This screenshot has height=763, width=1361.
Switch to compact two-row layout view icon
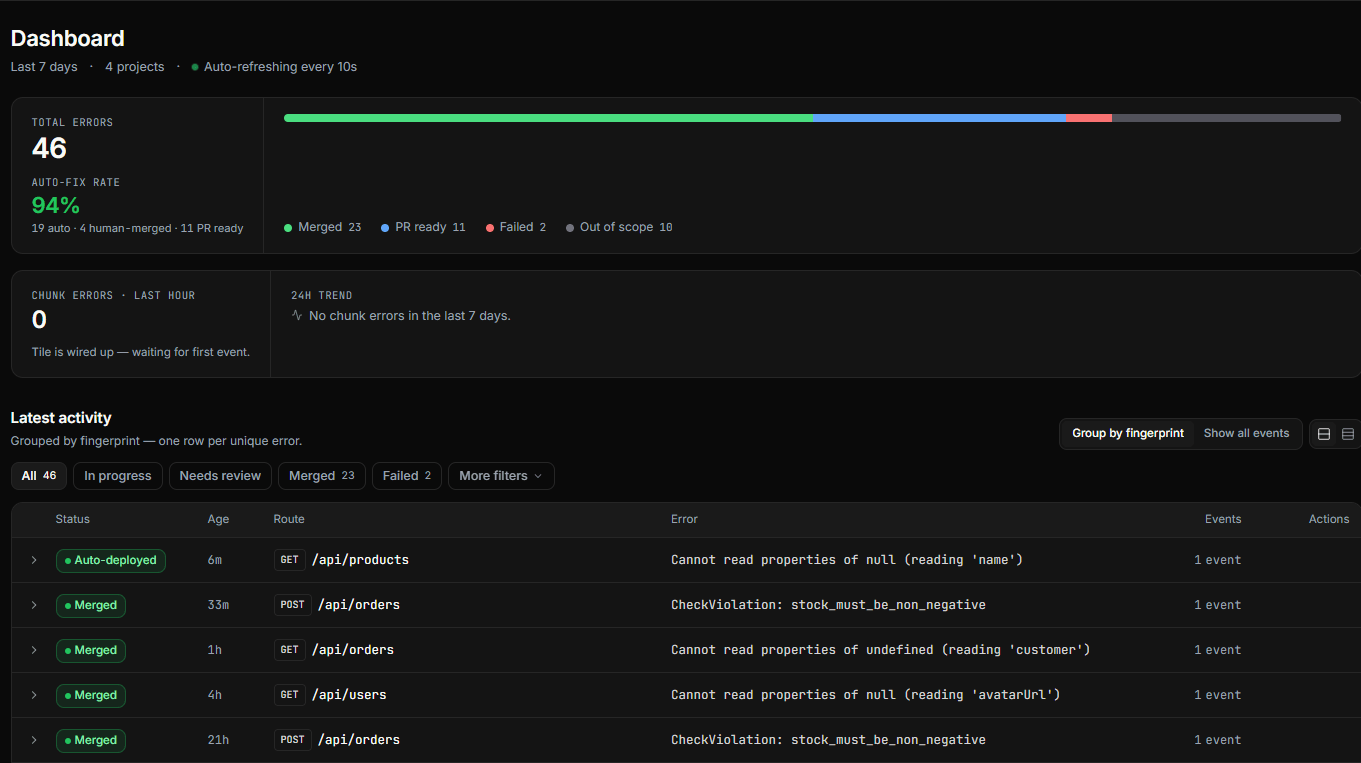(1324, 434)
